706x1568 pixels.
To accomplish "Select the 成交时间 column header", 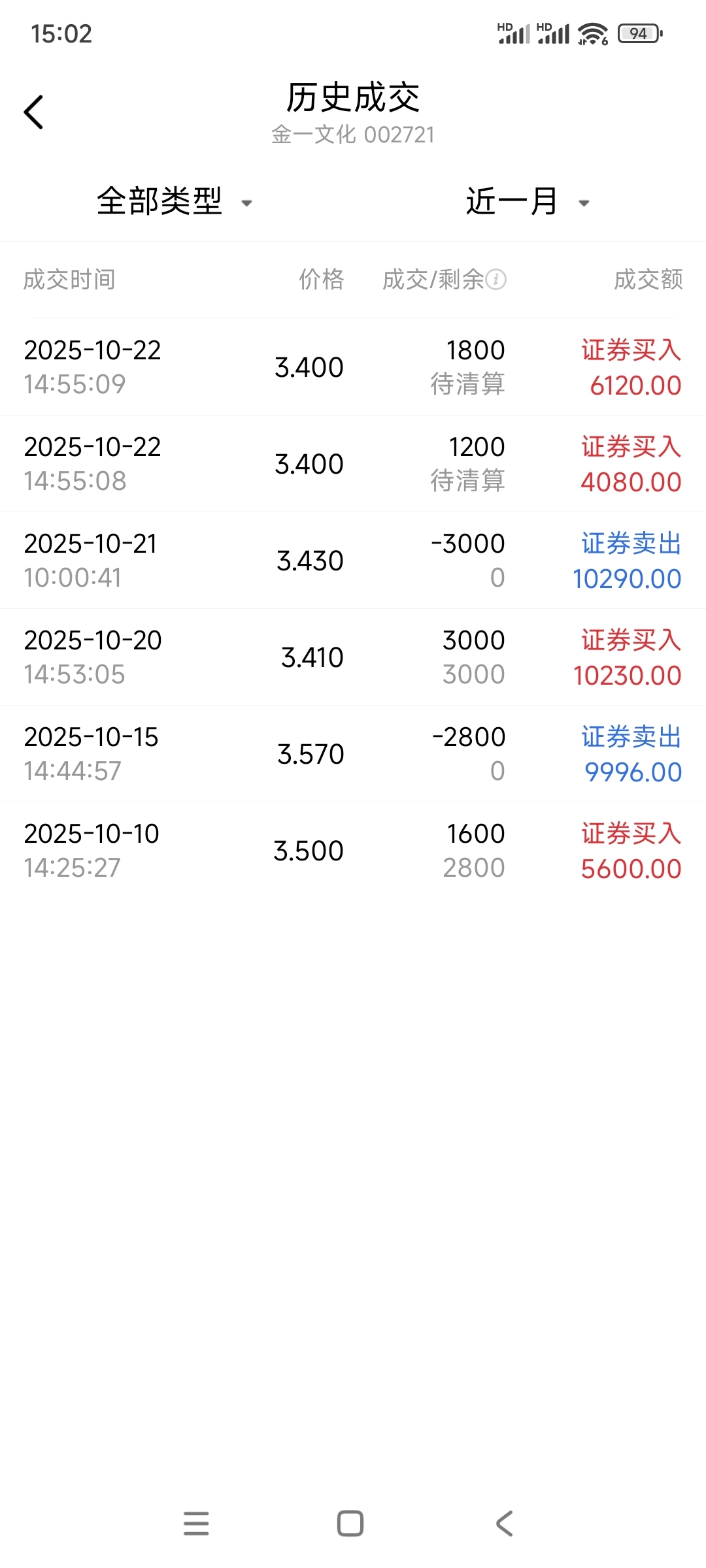I will [69, 280].
